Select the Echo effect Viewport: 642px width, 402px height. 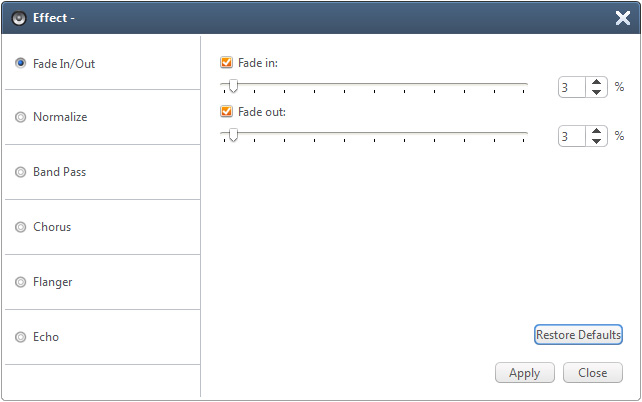[x=21, y=337]
